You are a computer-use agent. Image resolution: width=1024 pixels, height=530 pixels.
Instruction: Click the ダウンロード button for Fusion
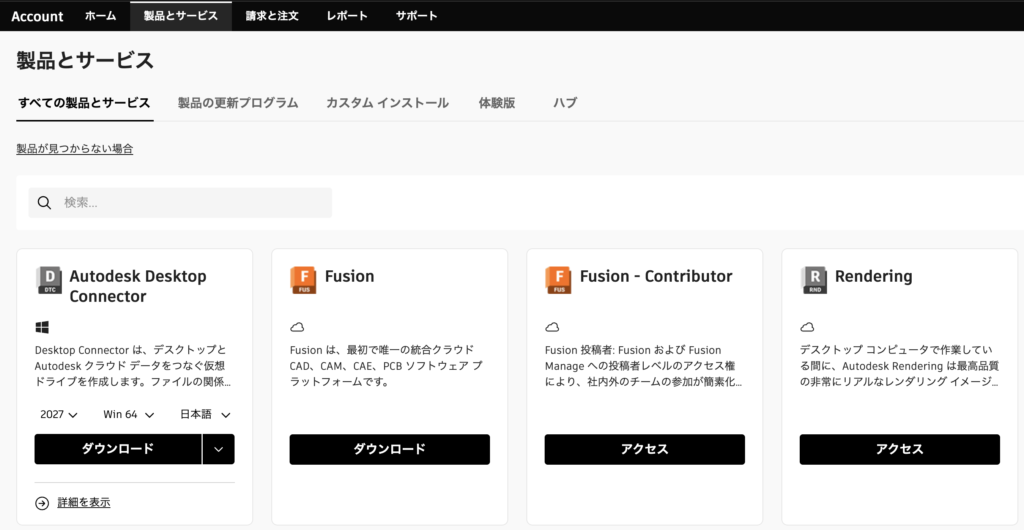pyautogui.click(x=390, y=449)
